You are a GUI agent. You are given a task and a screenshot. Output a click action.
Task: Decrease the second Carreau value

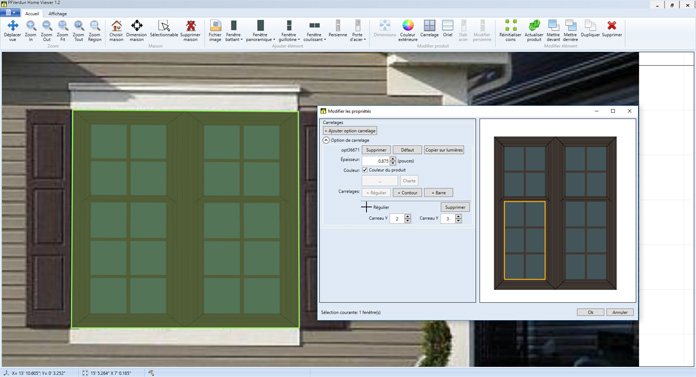(458, 221)
